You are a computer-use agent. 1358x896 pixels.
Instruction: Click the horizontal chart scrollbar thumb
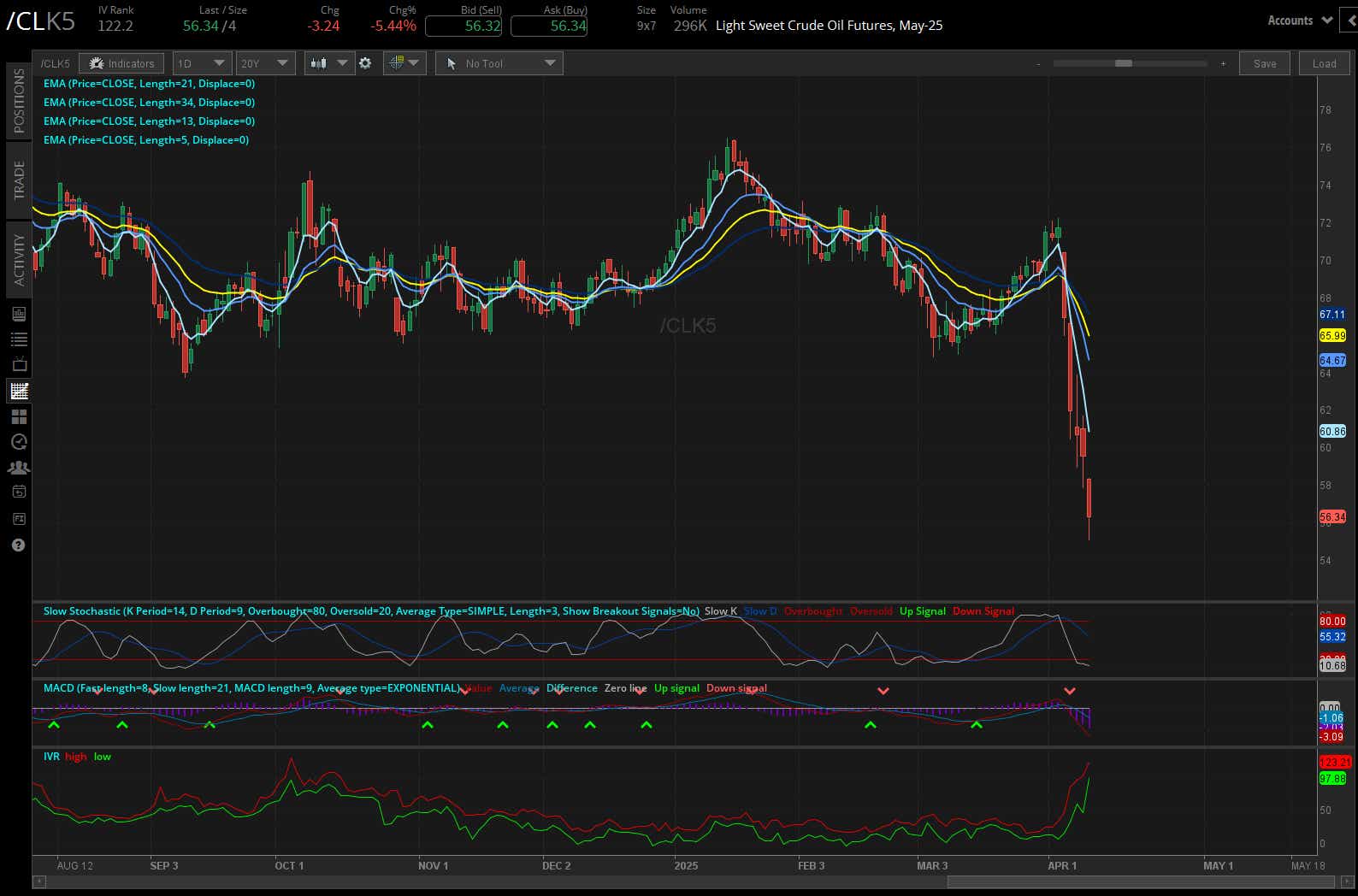tap(1141, 881)
